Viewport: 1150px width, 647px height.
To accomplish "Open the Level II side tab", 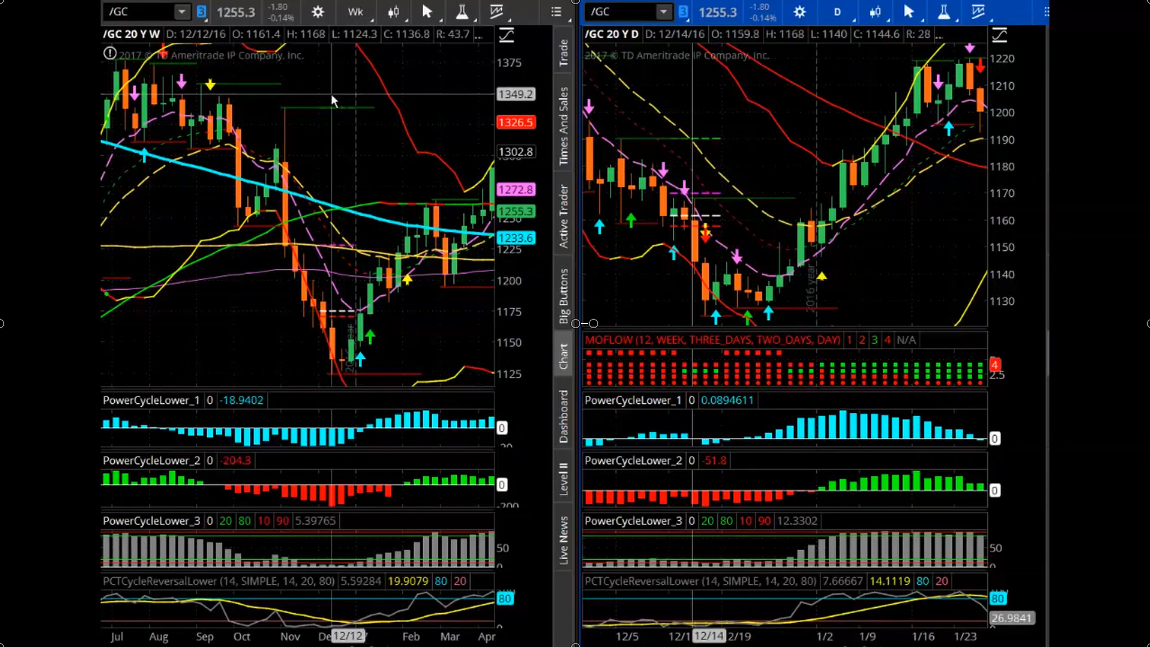I will (x=563, y=478).
